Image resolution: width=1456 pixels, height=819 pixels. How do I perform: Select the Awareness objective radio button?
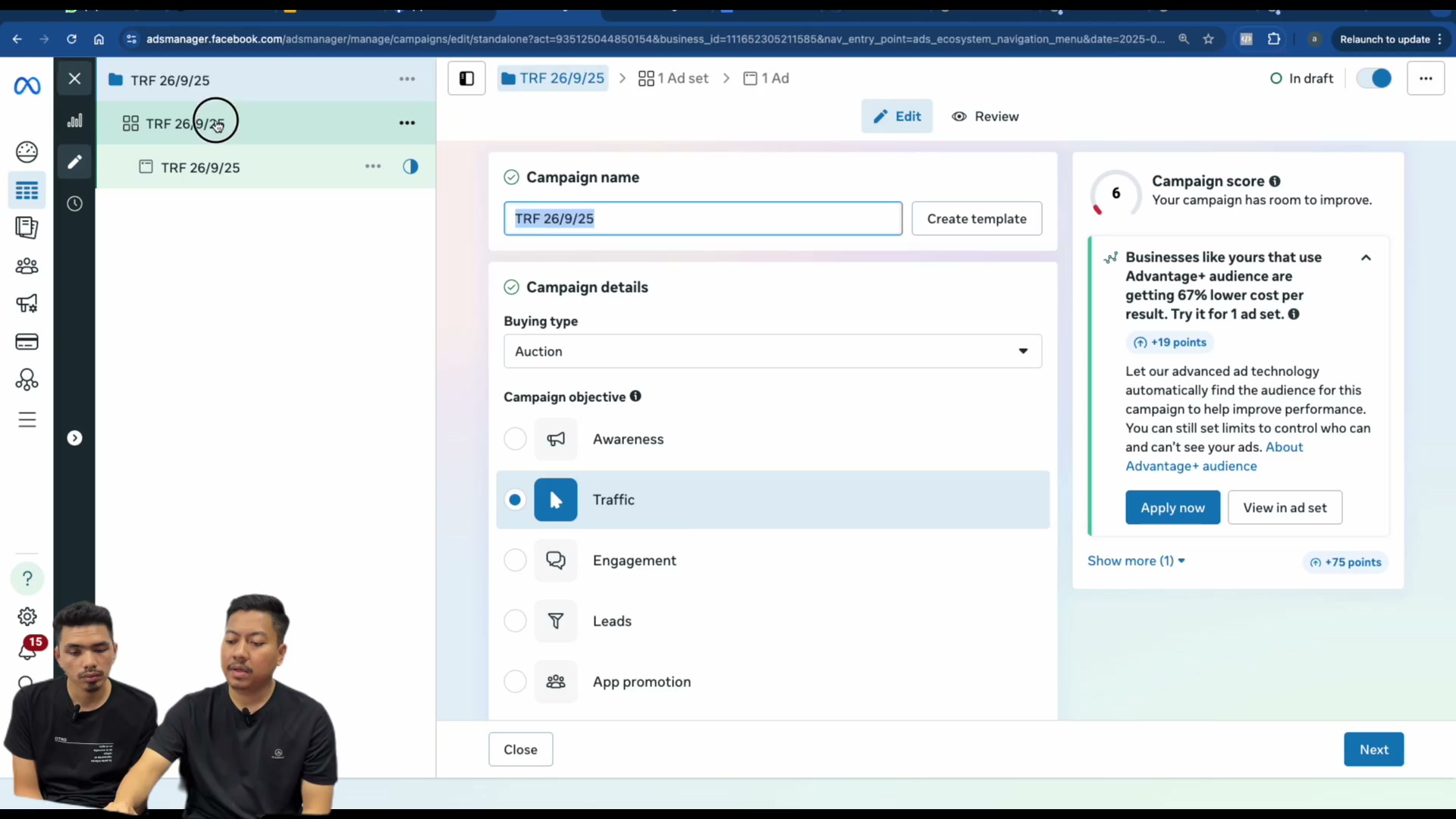[515, 439]
